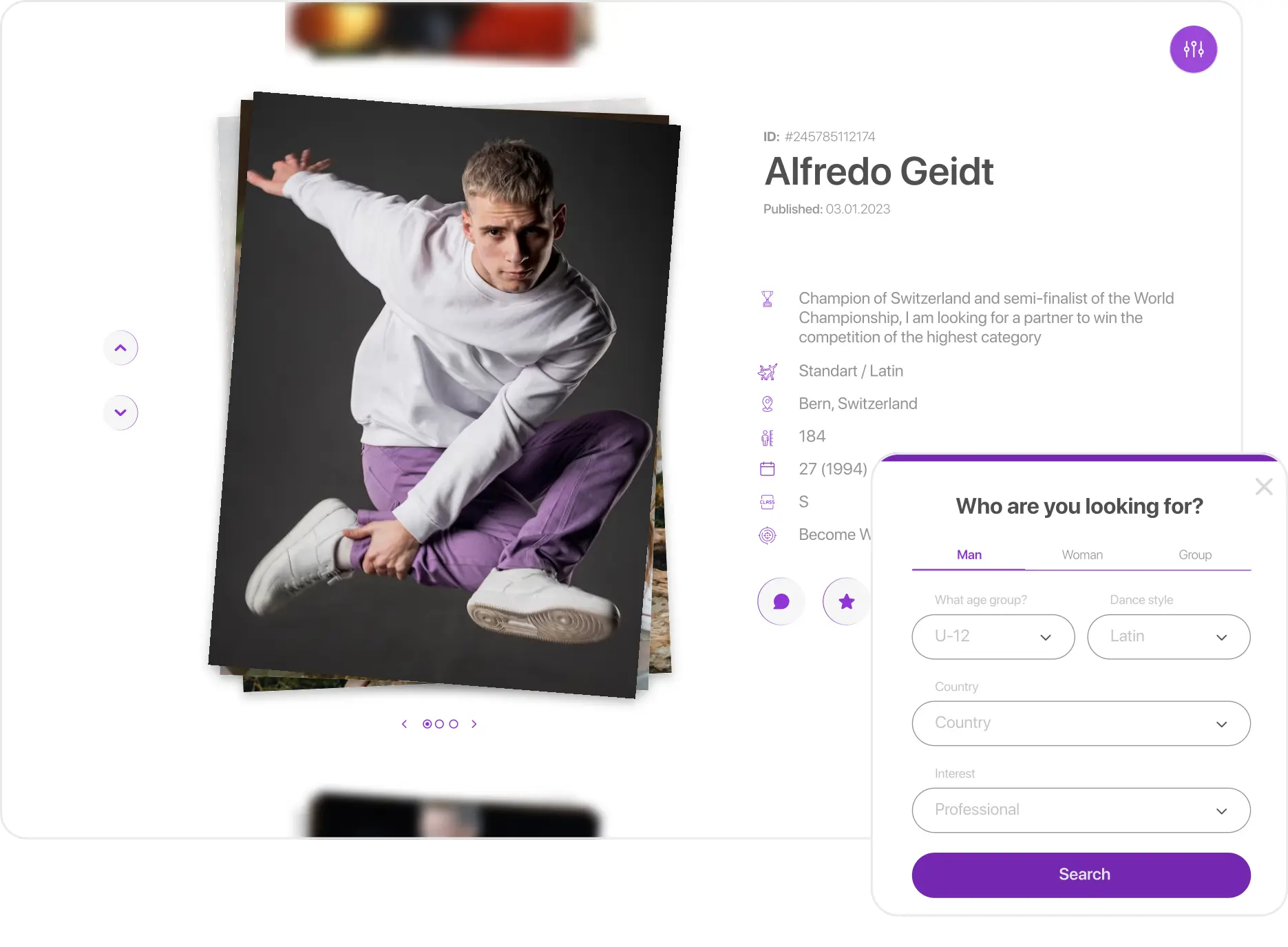Open chat with the message bubble button

[x=781, y=601]
